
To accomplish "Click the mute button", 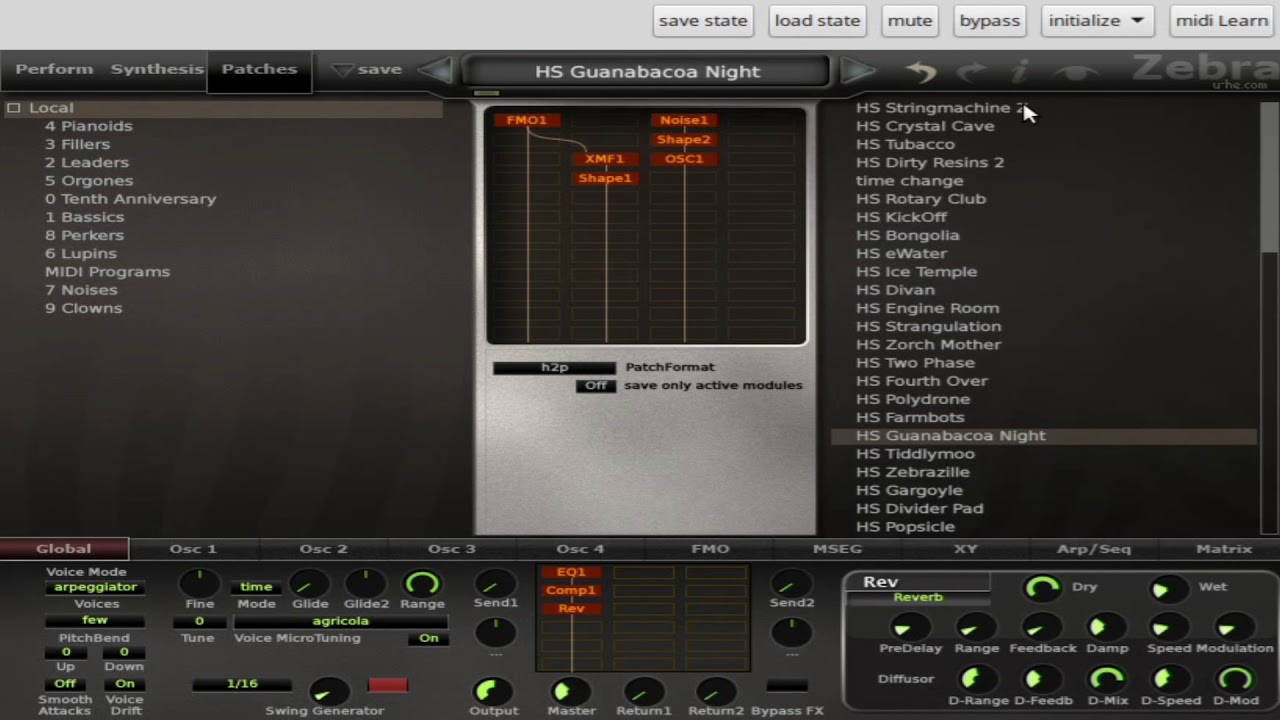I will [910, 20].
